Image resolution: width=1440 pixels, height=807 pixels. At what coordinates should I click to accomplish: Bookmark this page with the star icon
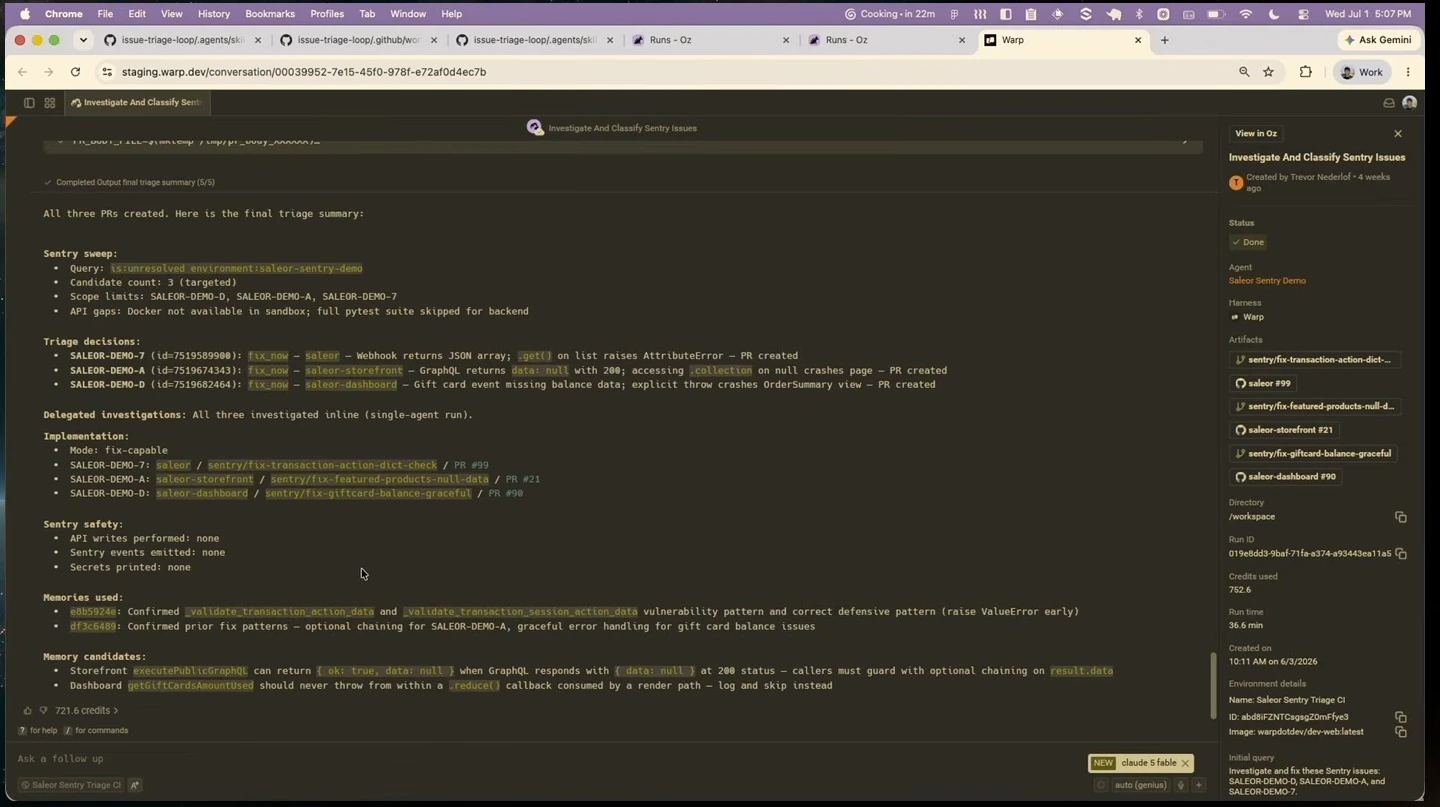pyautogui.click(x=1269, y=72)
